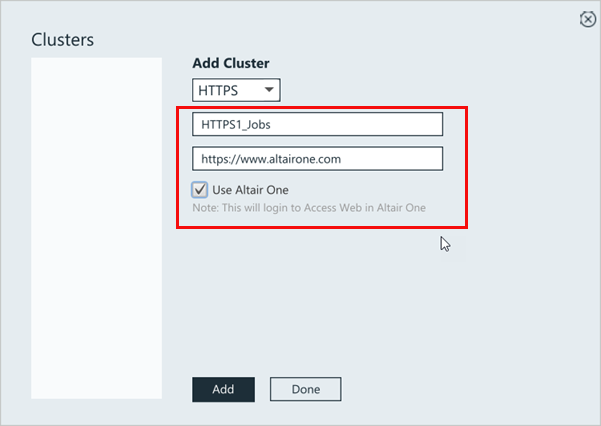Select the text "HTTPS" in the protocol combo box
The width and height of the screenshot is (601, 426).
[217, 91]
